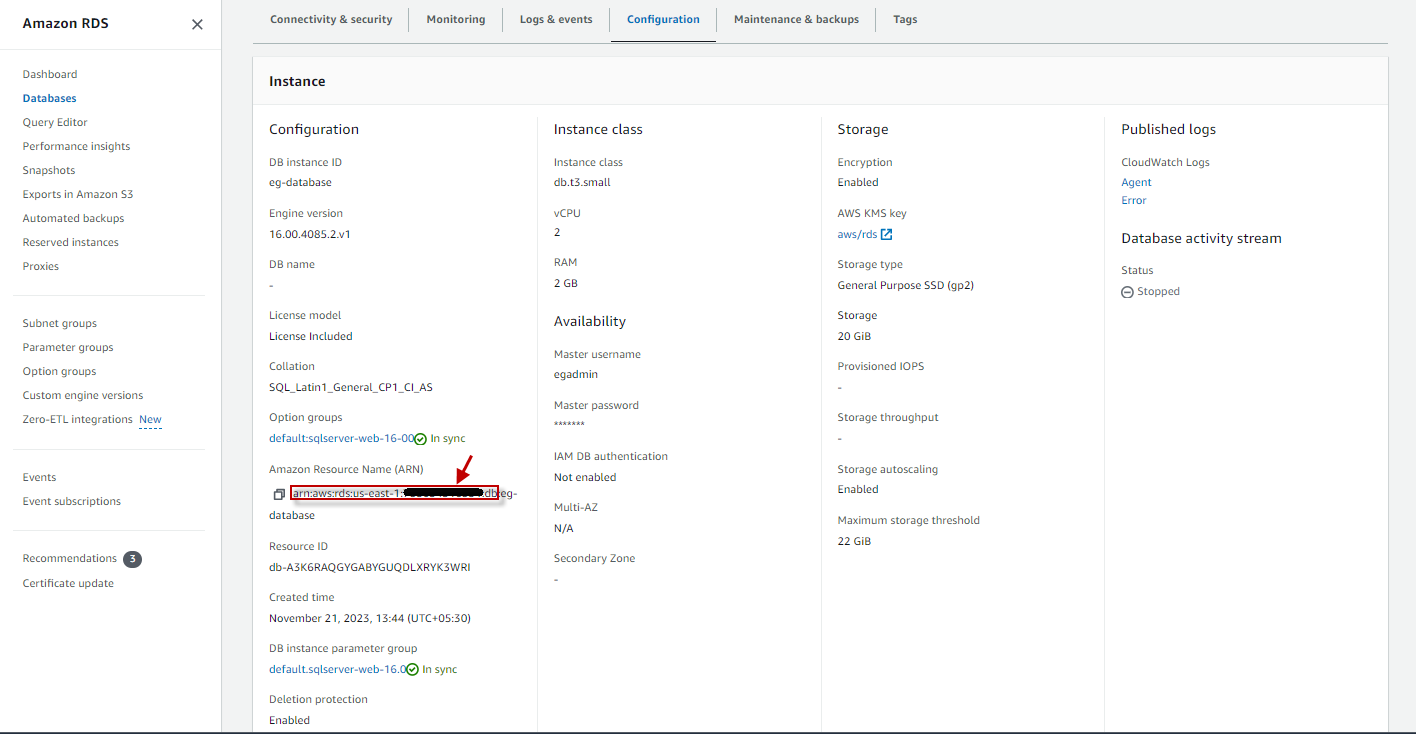1416x734 pixels.
Task: Click instance class db.t3.small
Action: pos(582,182)
